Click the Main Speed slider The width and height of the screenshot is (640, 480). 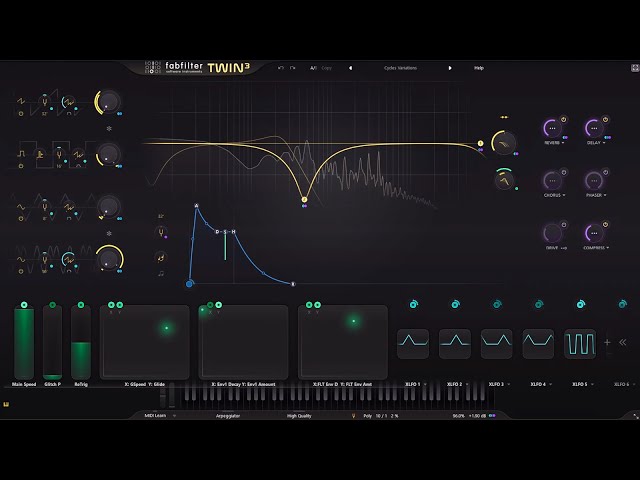click(24, 342)
